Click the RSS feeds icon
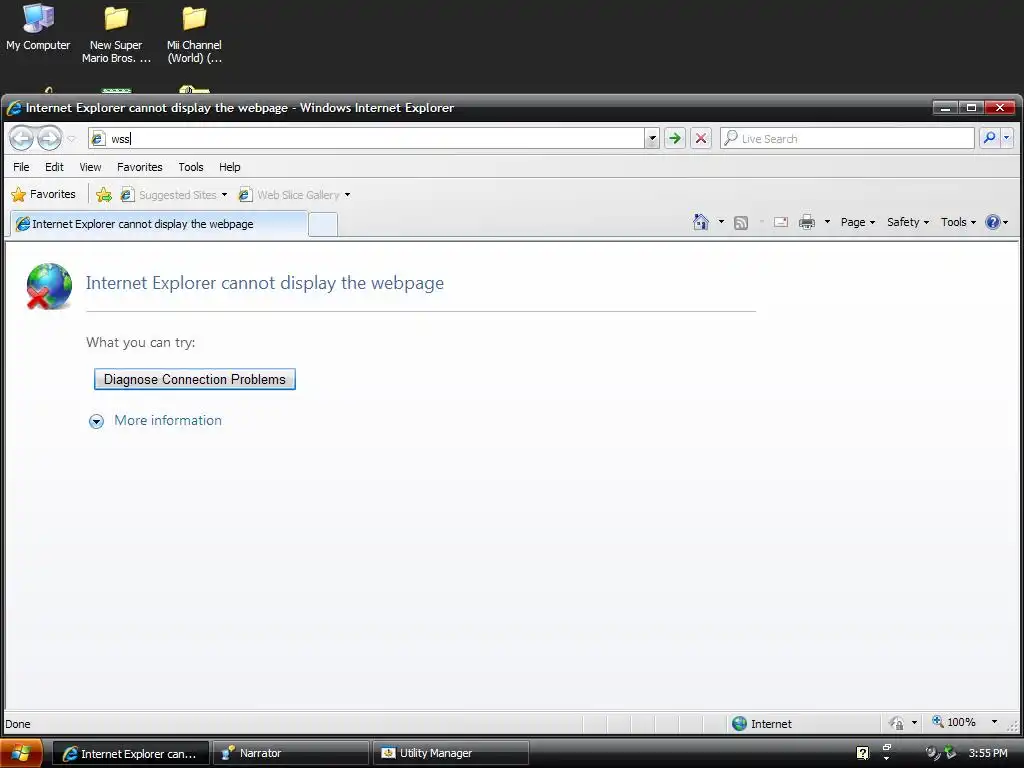Screen dimensions: 1024x768 [741, 223]
